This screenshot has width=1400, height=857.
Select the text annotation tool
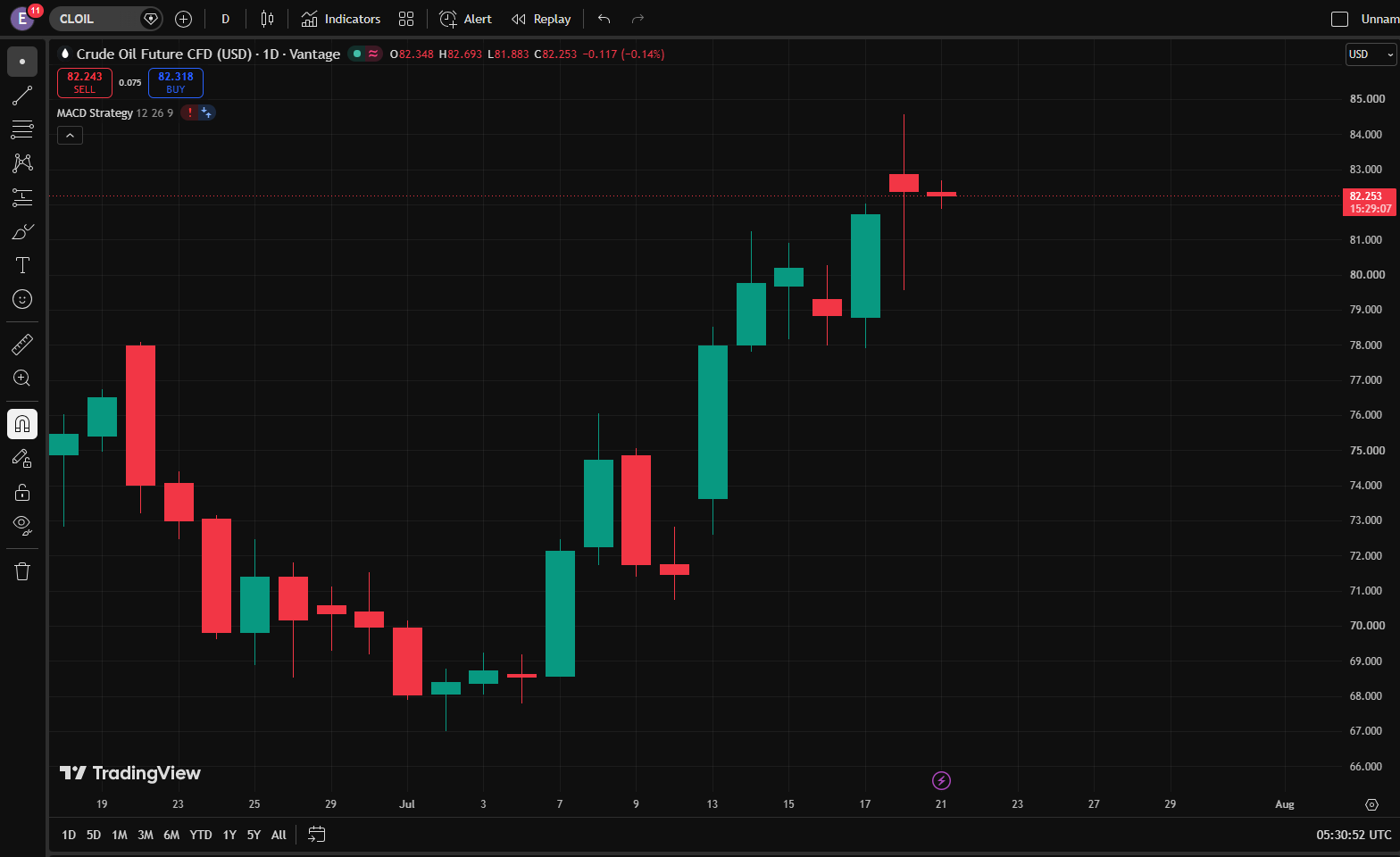click(x=22, y=265)
